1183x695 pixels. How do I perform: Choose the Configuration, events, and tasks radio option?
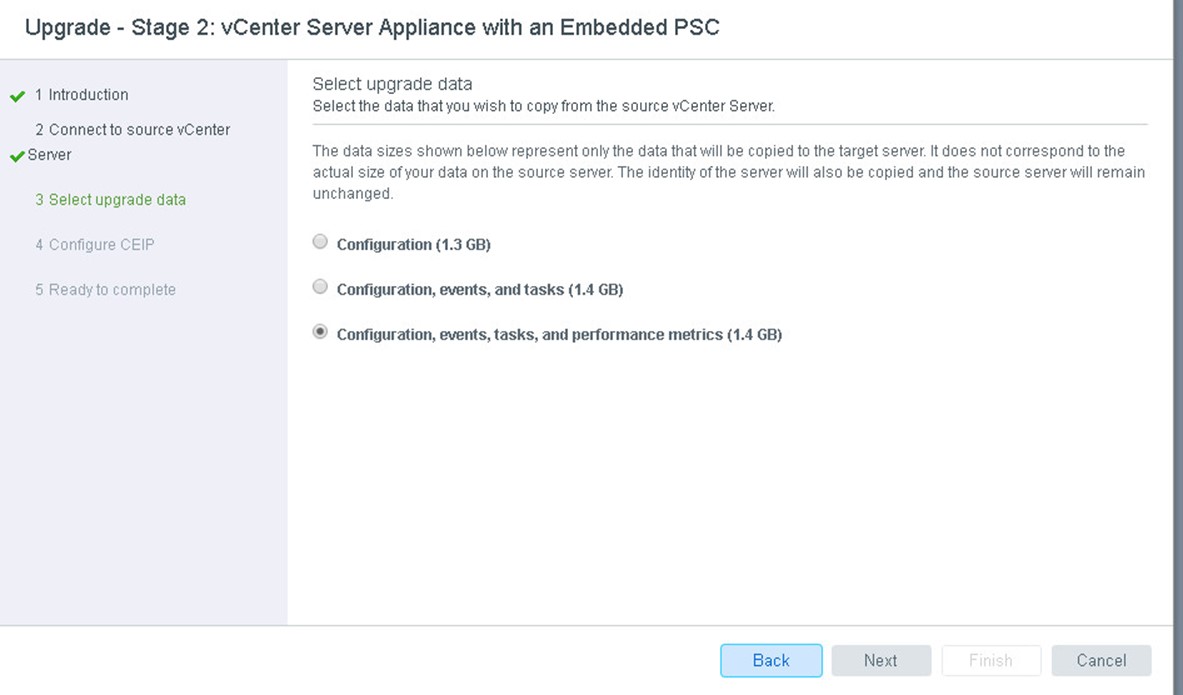point(320,287)
